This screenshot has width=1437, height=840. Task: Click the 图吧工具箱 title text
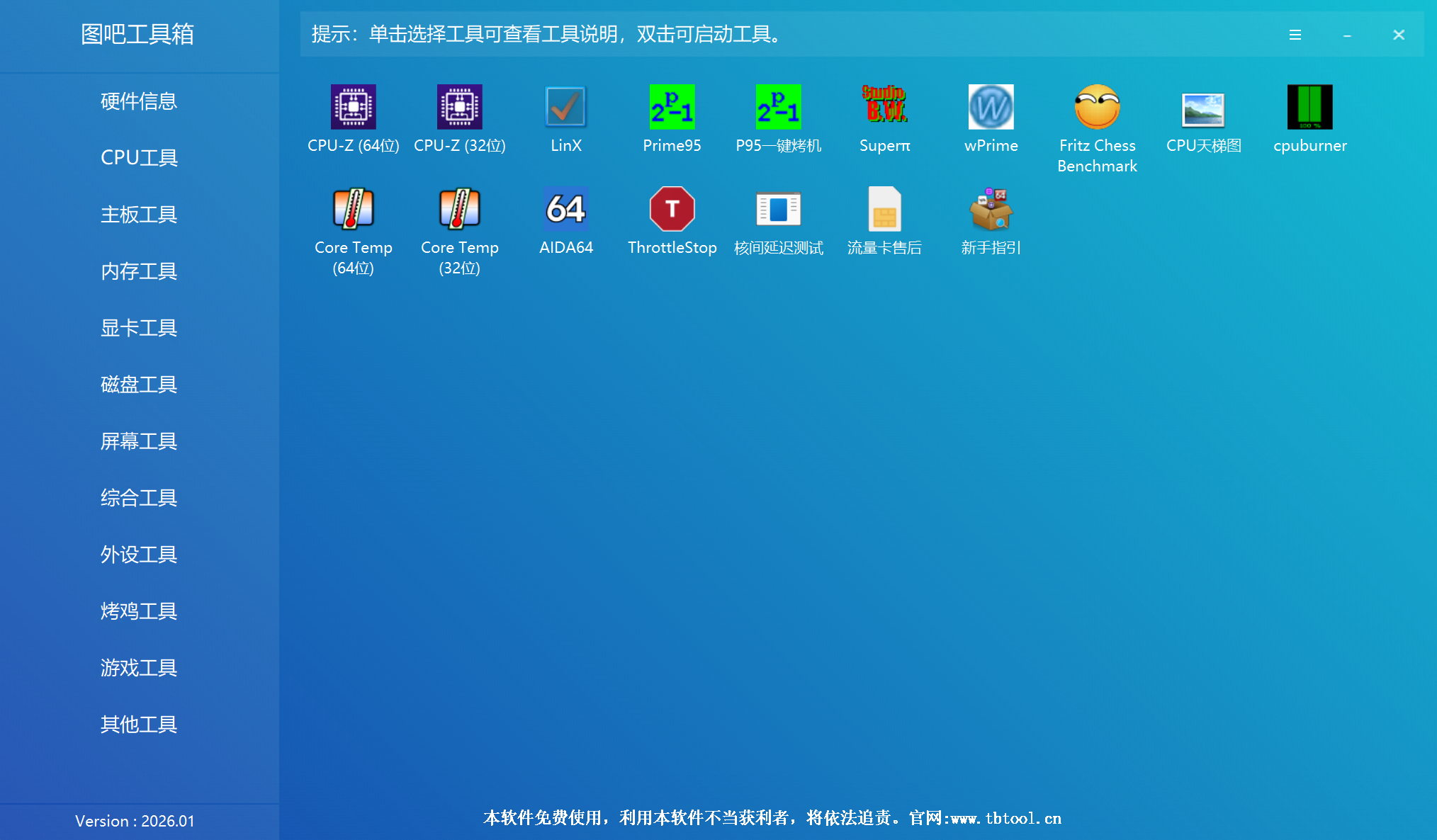pyautogui.click(x=137, y=34)
